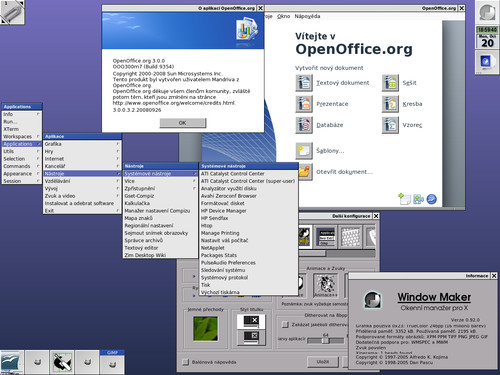500x375 pixels.
Task: Open the Šablony templates icon
Action: click(x=304, y=151)
